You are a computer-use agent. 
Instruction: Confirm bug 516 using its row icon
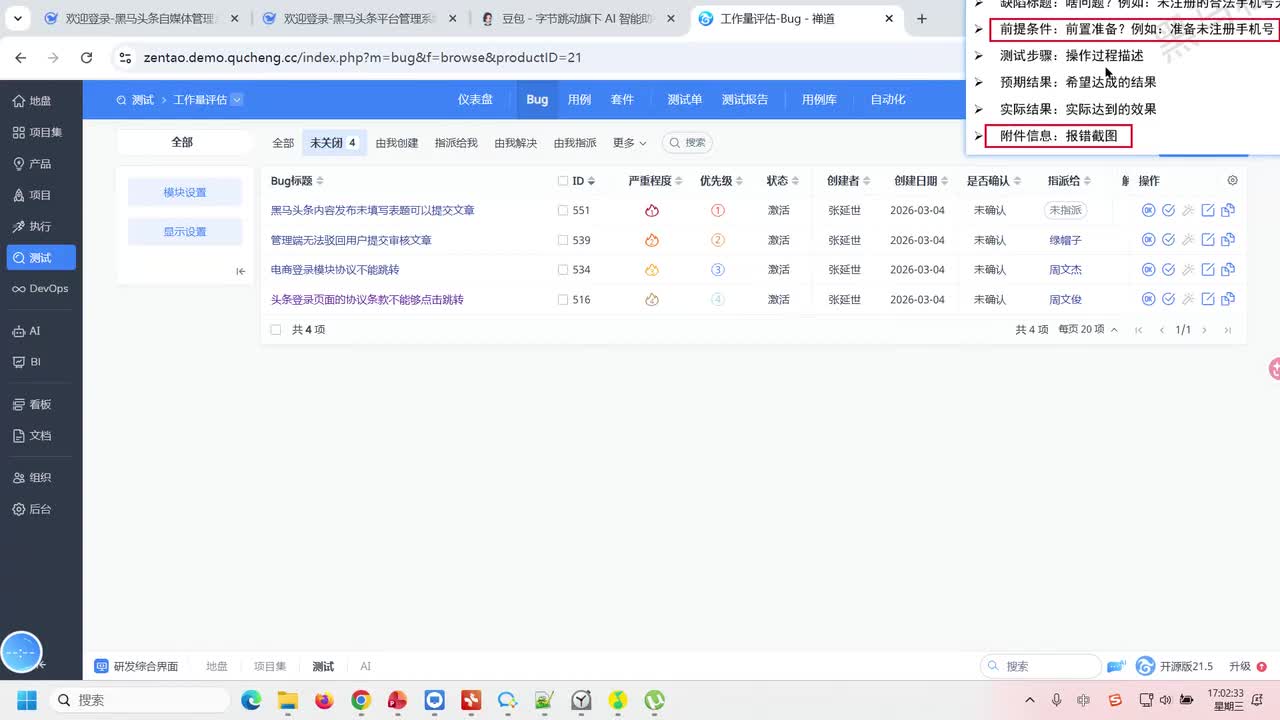click(1149, 299)
